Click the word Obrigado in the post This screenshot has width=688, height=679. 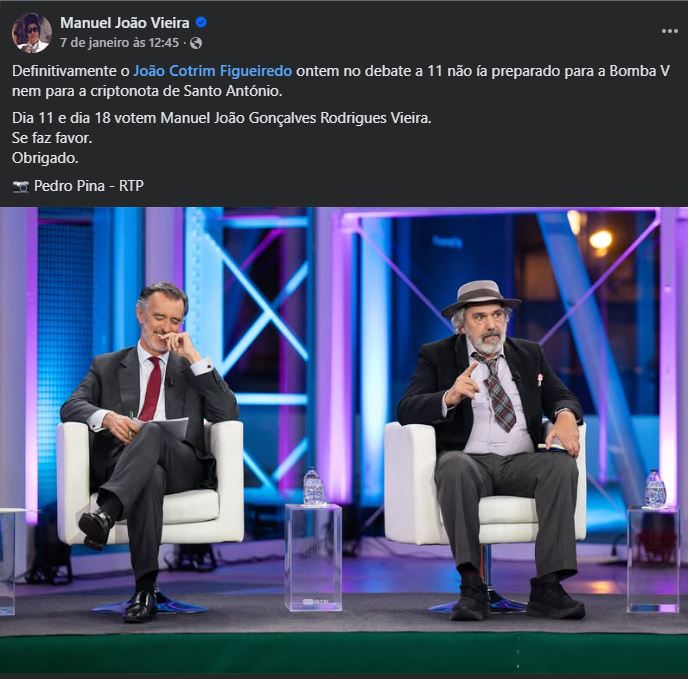(x=45, y=158)
